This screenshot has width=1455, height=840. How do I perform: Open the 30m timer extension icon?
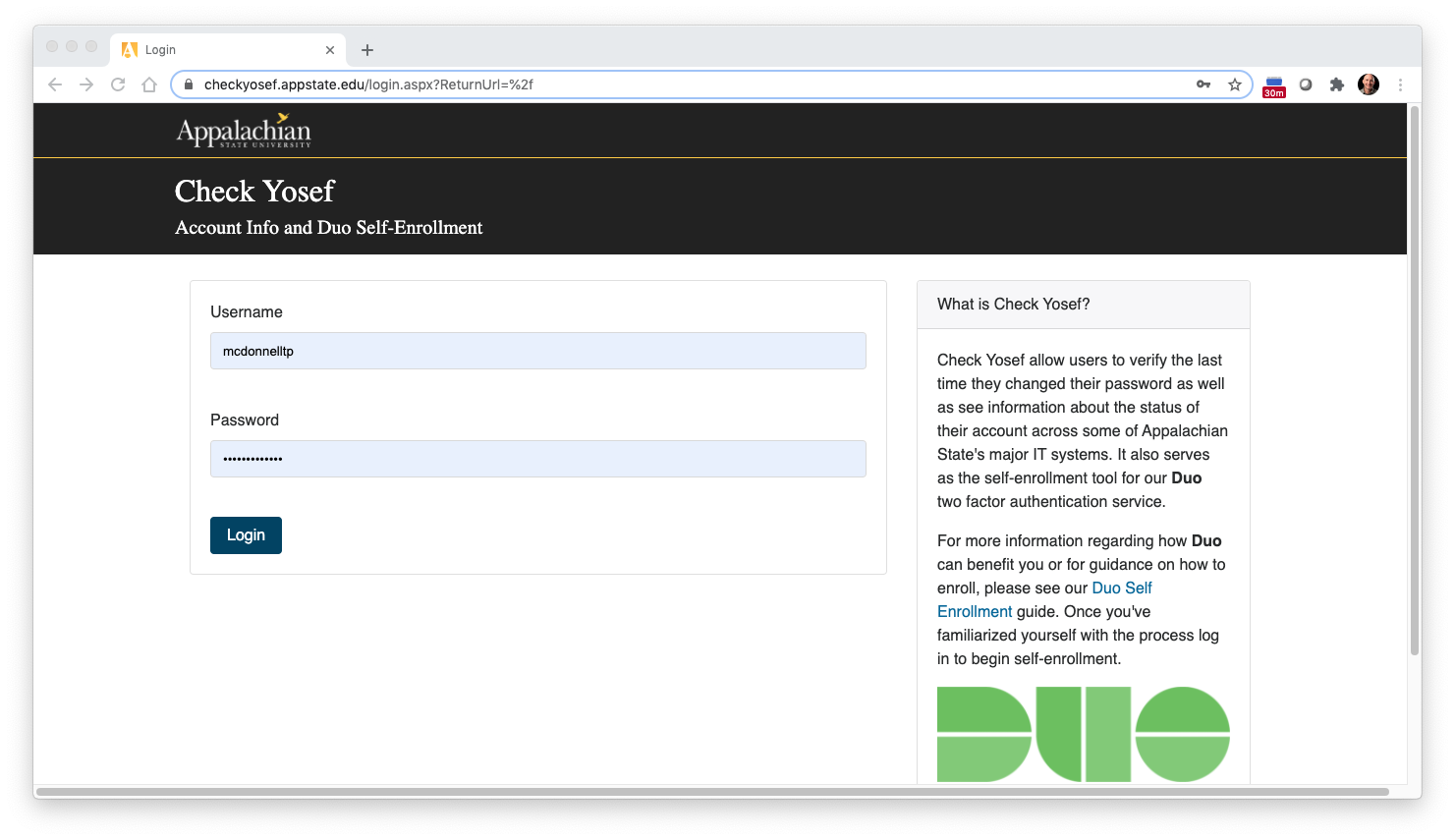tap(1274, 86)
